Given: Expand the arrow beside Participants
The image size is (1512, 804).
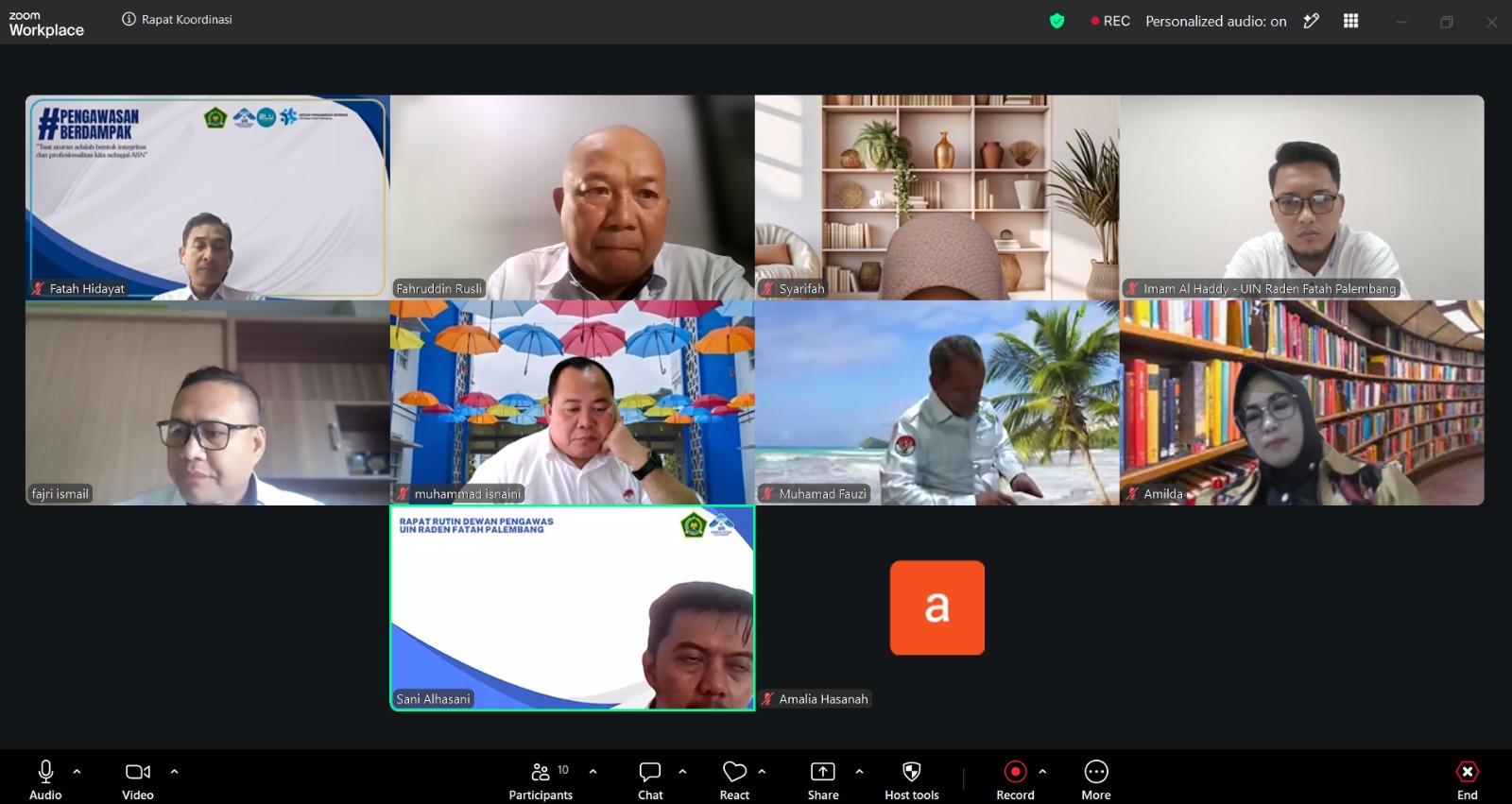Looking at the screenshot, I should click(593, 772).
